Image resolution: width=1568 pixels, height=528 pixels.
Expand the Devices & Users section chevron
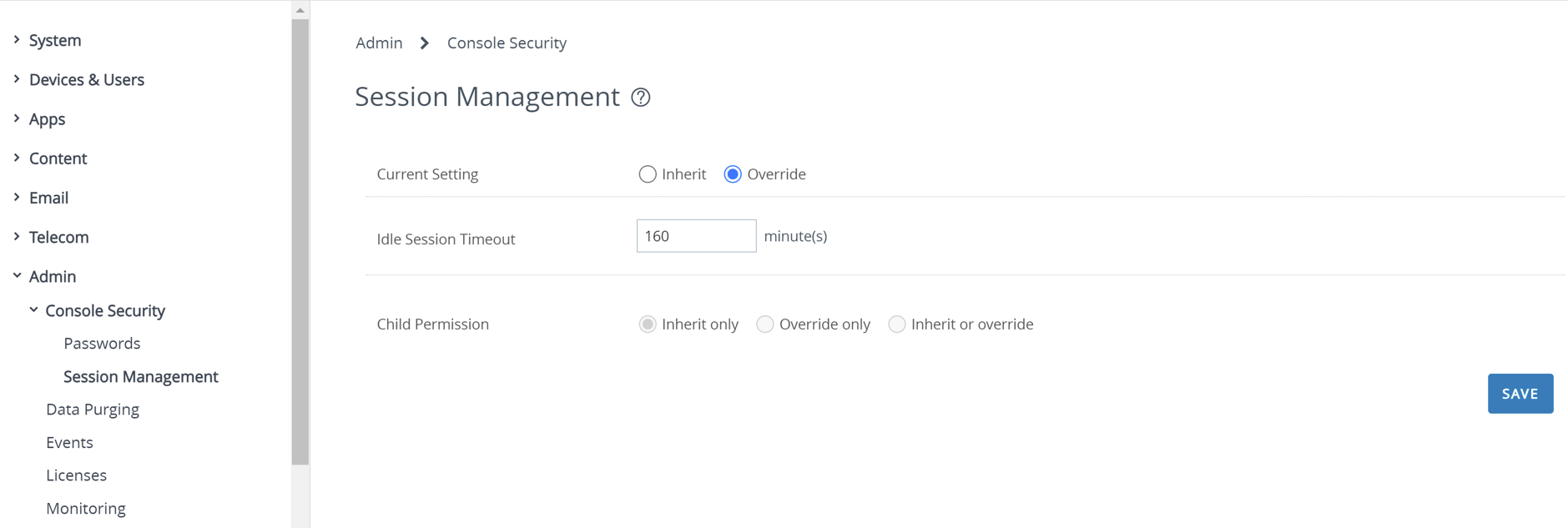point(17,79)
